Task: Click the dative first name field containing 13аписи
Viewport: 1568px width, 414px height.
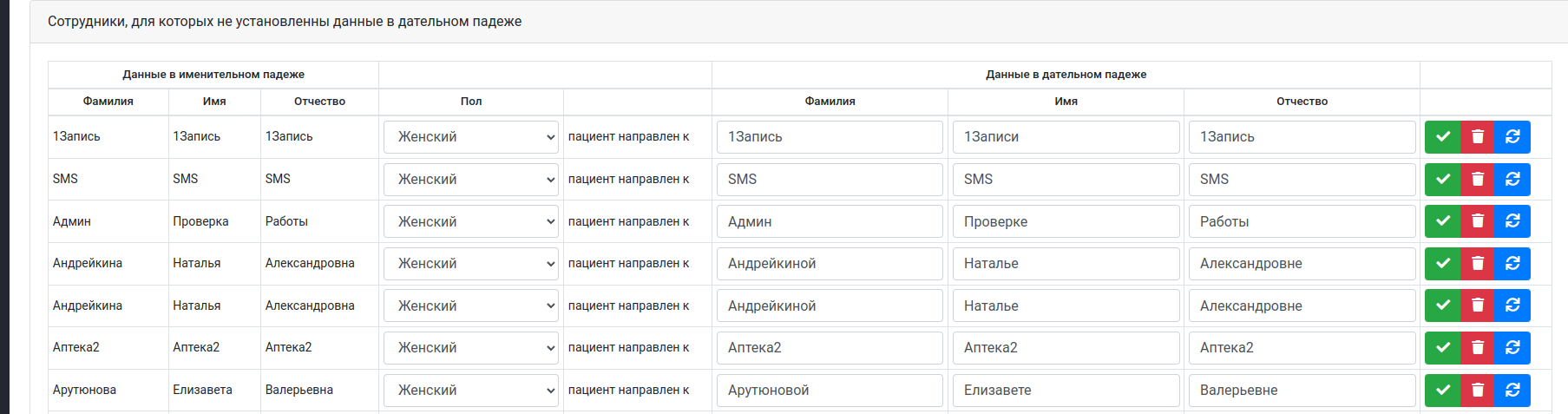Action: click(x=1066, y=137)
